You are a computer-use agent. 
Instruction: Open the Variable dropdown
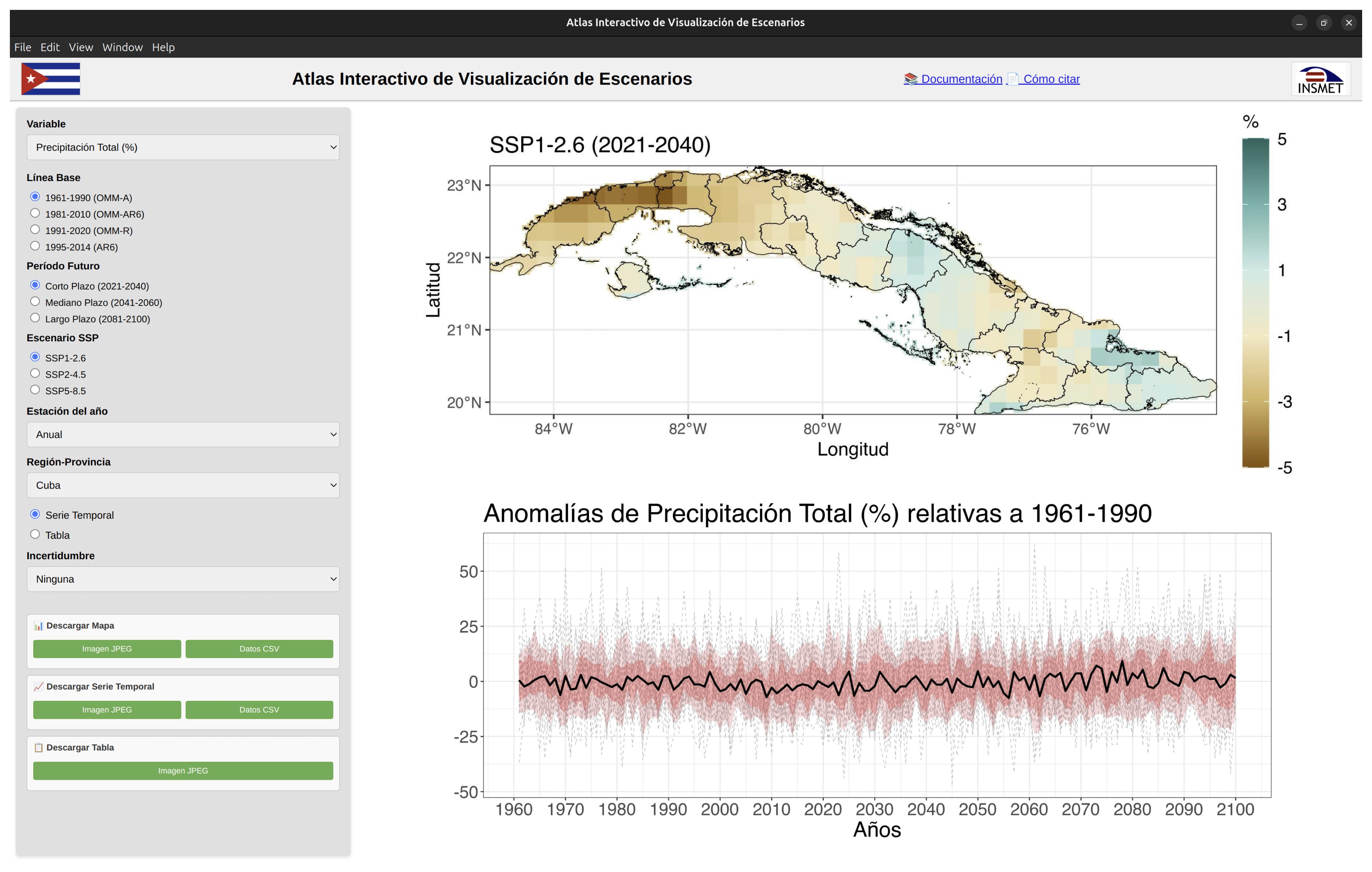(183, 147)
